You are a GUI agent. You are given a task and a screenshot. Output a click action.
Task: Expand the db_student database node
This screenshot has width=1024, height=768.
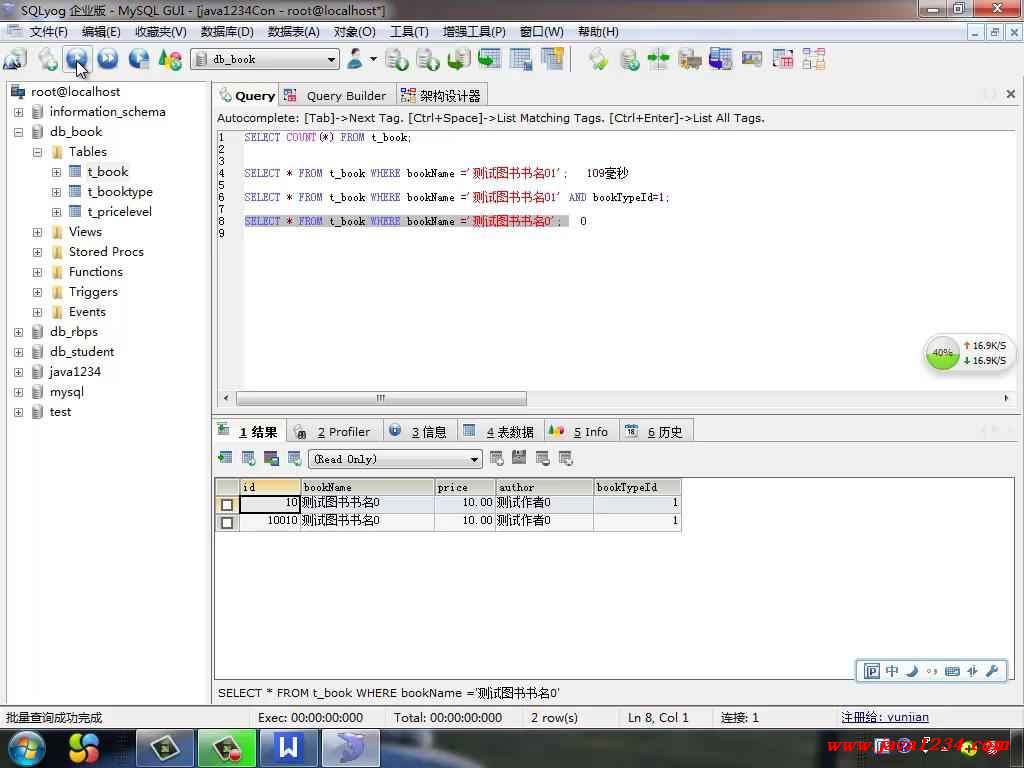18,353
